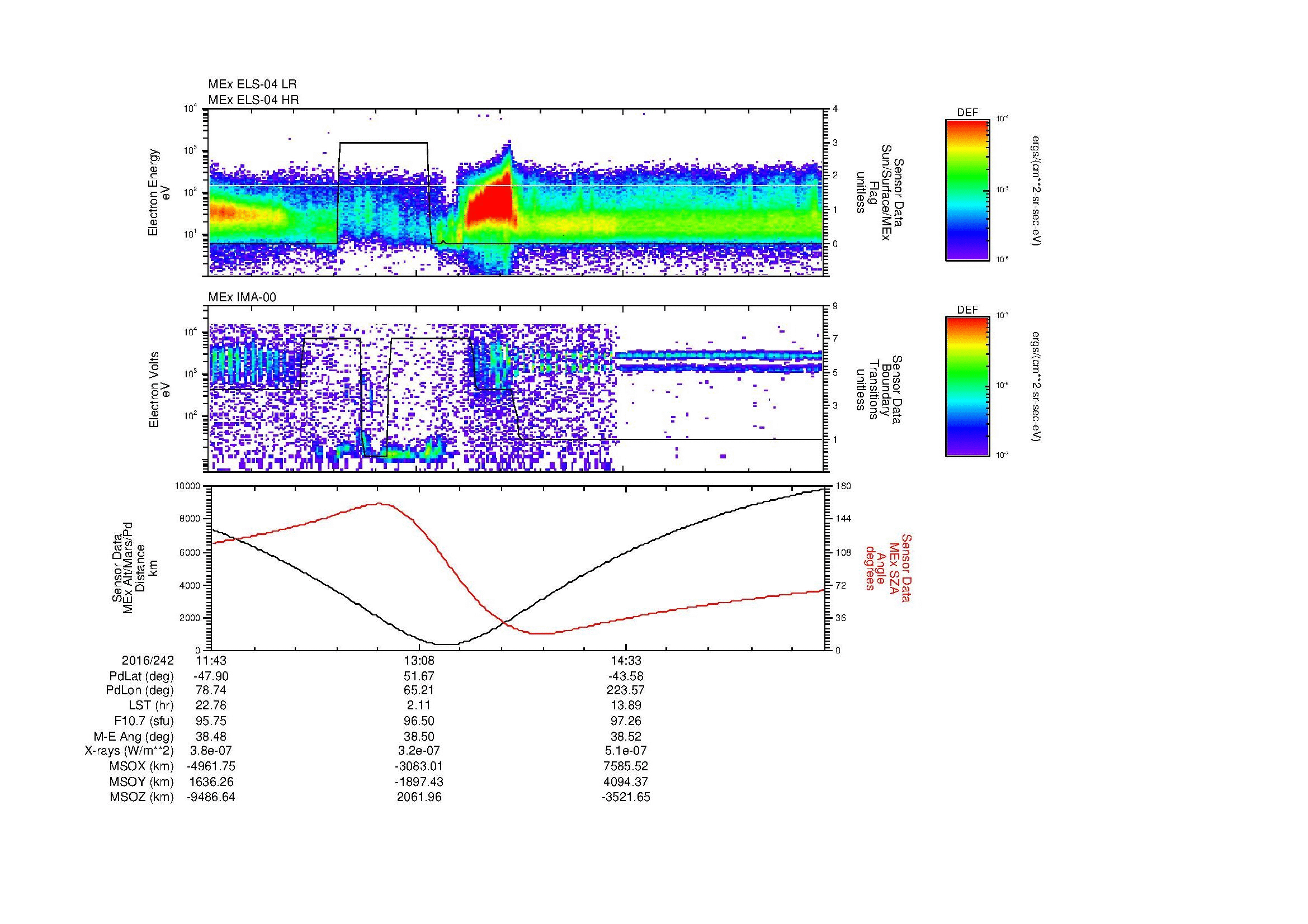Click the ELS DEF color bar
The width and height of the screenshot is (1308, 924).
pyautogui.click(x=967, y=189)
